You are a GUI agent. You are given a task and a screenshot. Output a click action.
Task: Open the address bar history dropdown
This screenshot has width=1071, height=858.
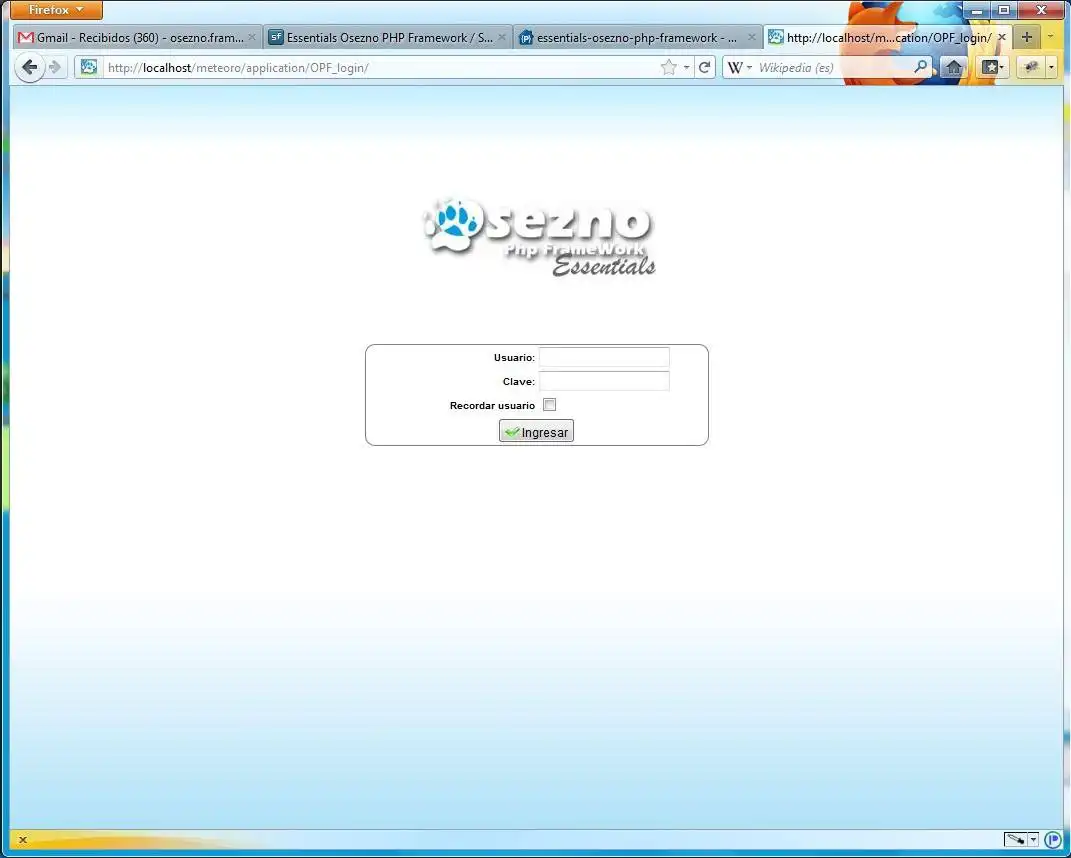[686, 67]
